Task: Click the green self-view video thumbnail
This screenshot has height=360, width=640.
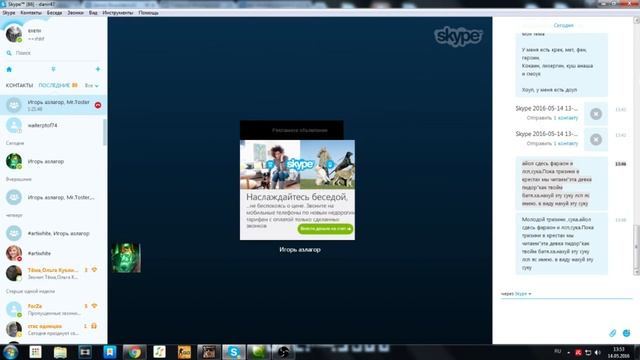Action: click(x=126, y=258)
